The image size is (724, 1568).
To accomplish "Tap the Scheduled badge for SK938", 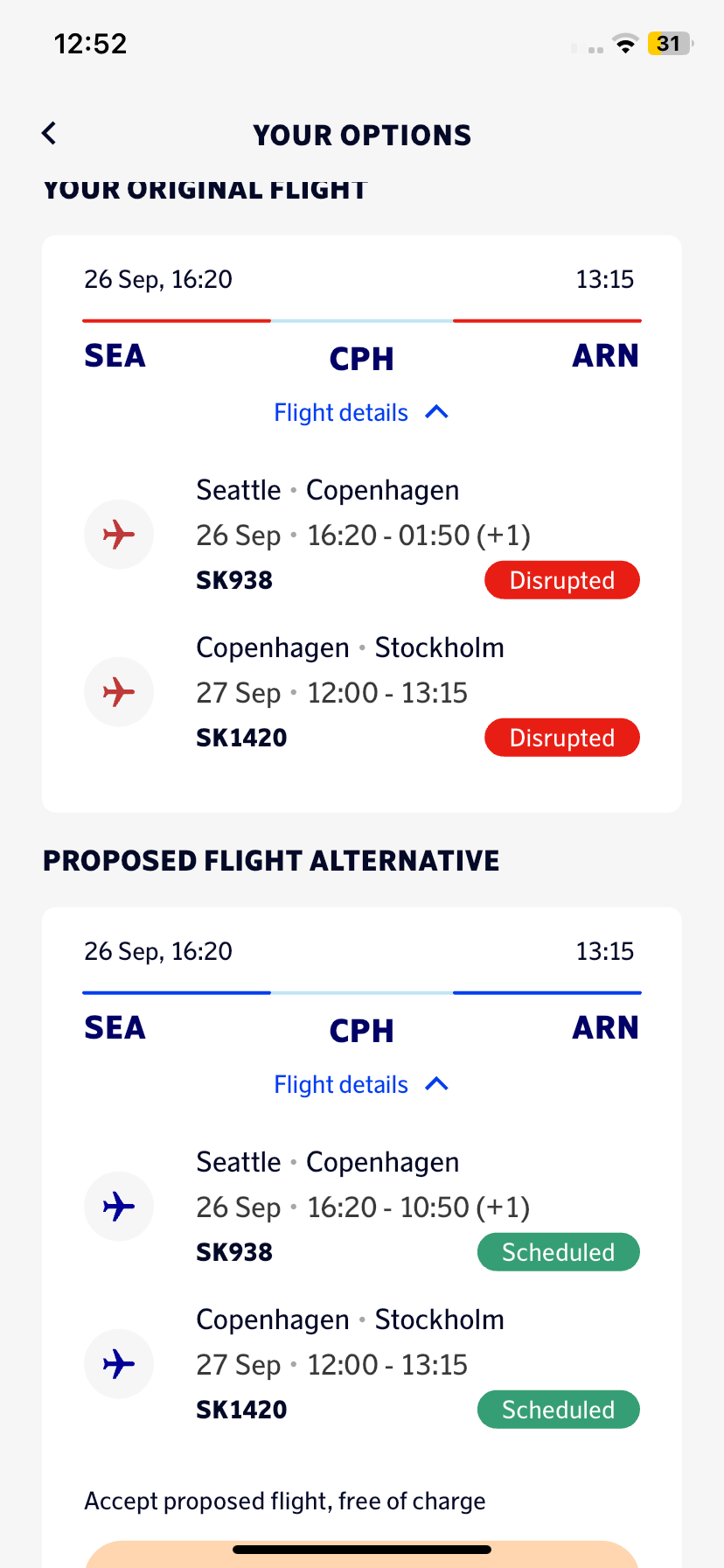I will pyautogui.click(x=558, y=1252).
